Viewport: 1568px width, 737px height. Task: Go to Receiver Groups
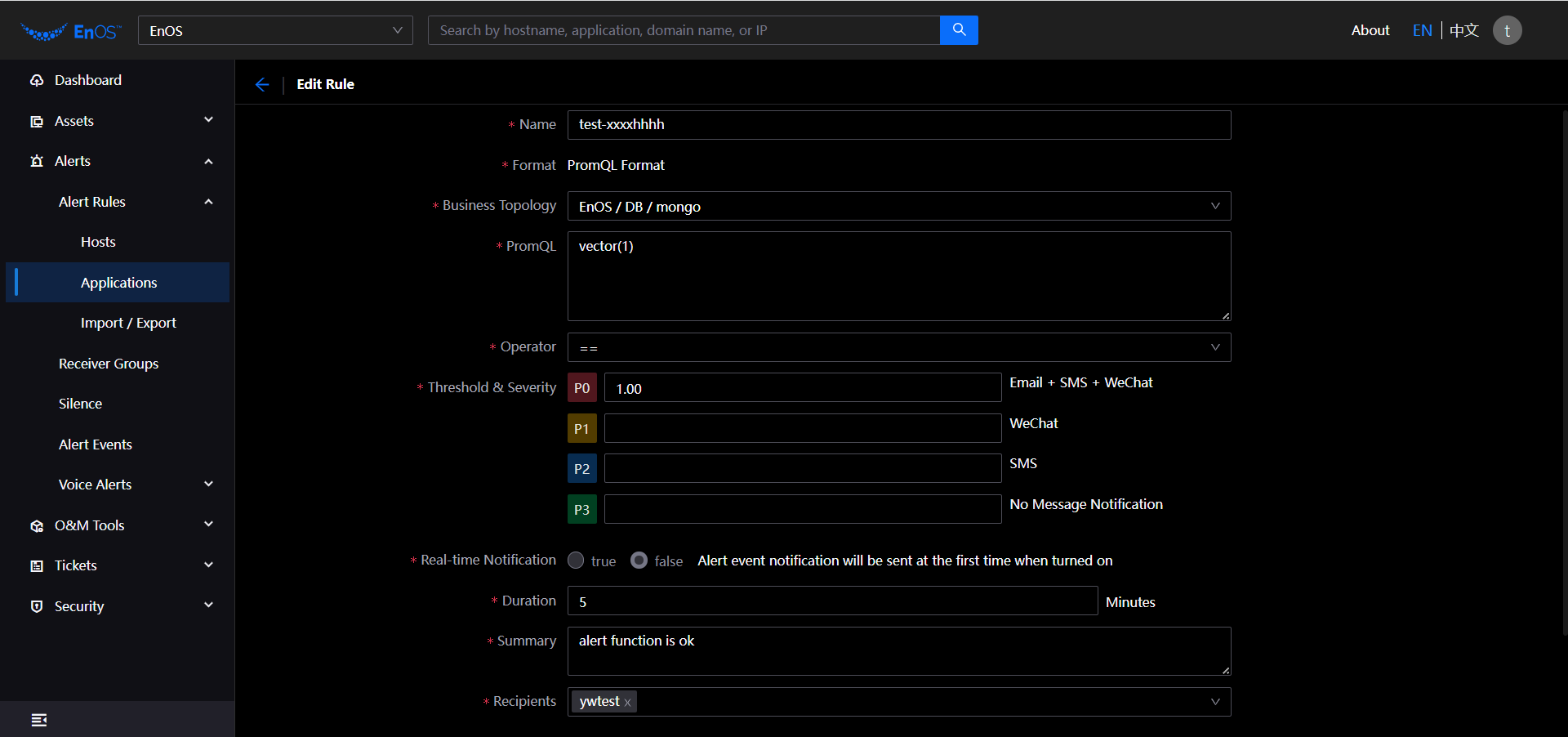(x=109, y=364)
